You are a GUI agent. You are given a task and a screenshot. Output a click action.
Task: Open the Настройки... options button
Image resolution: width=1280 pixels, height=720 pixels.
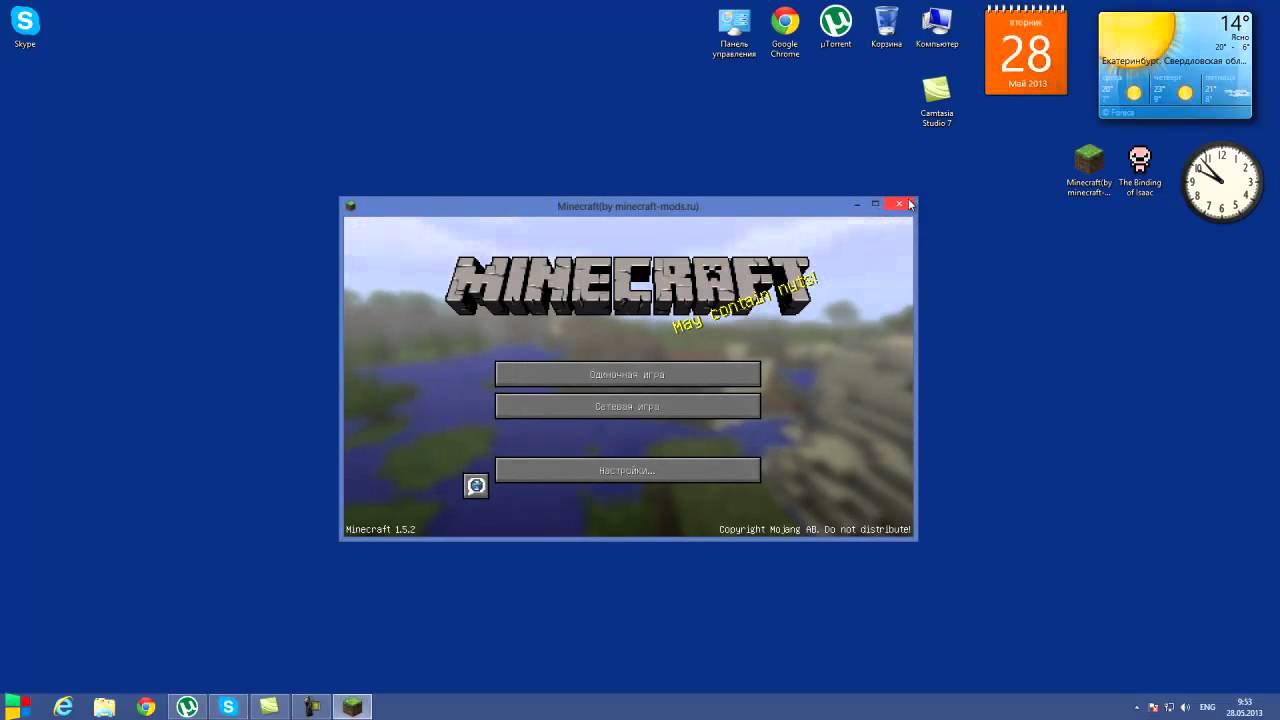[x=628, y=470]
